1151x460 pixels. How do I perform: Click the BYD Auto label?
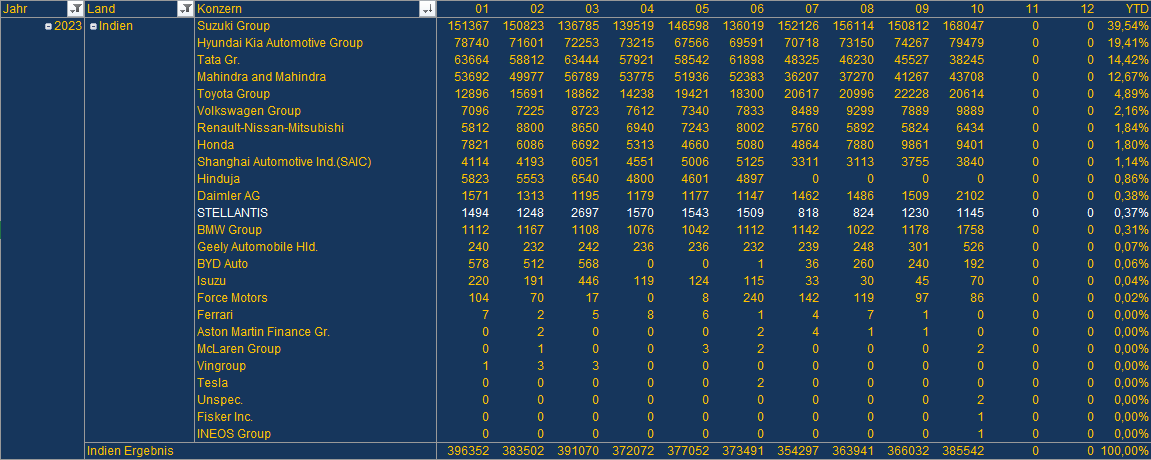click(222, 263)
